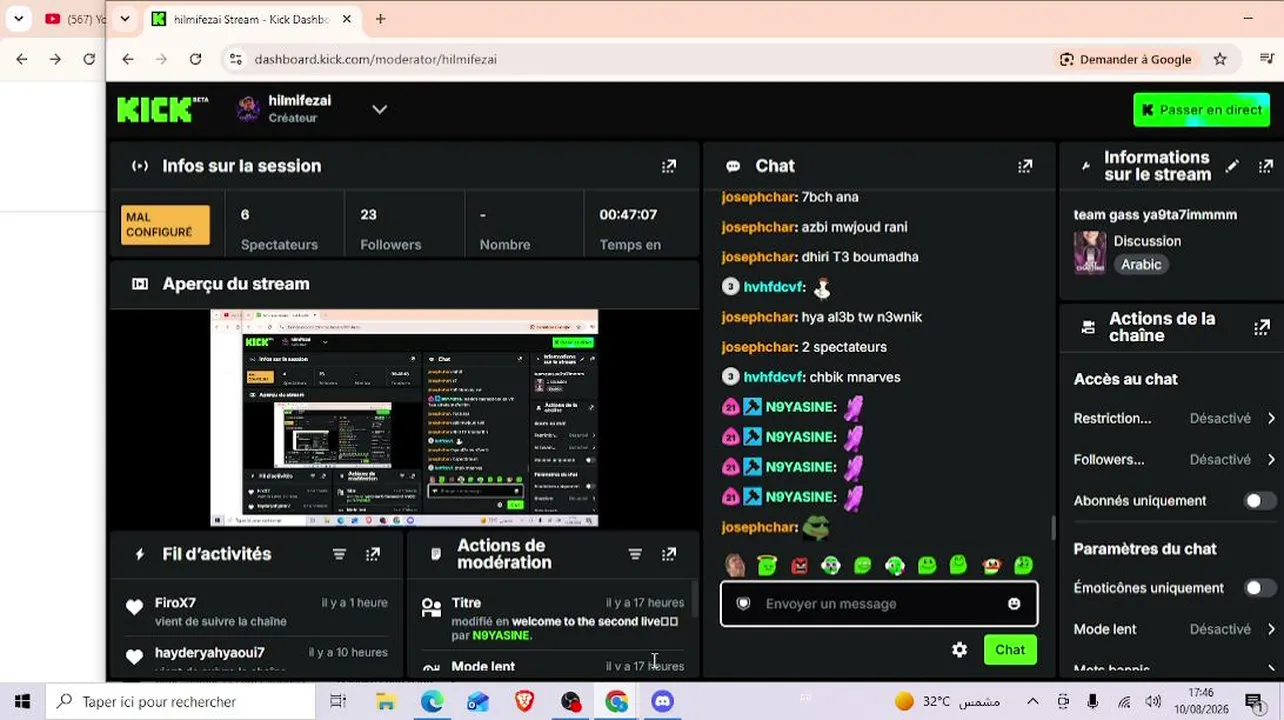View site information icon in address bar
Viewport: 1284px width, 720px height.
(235, 59)
